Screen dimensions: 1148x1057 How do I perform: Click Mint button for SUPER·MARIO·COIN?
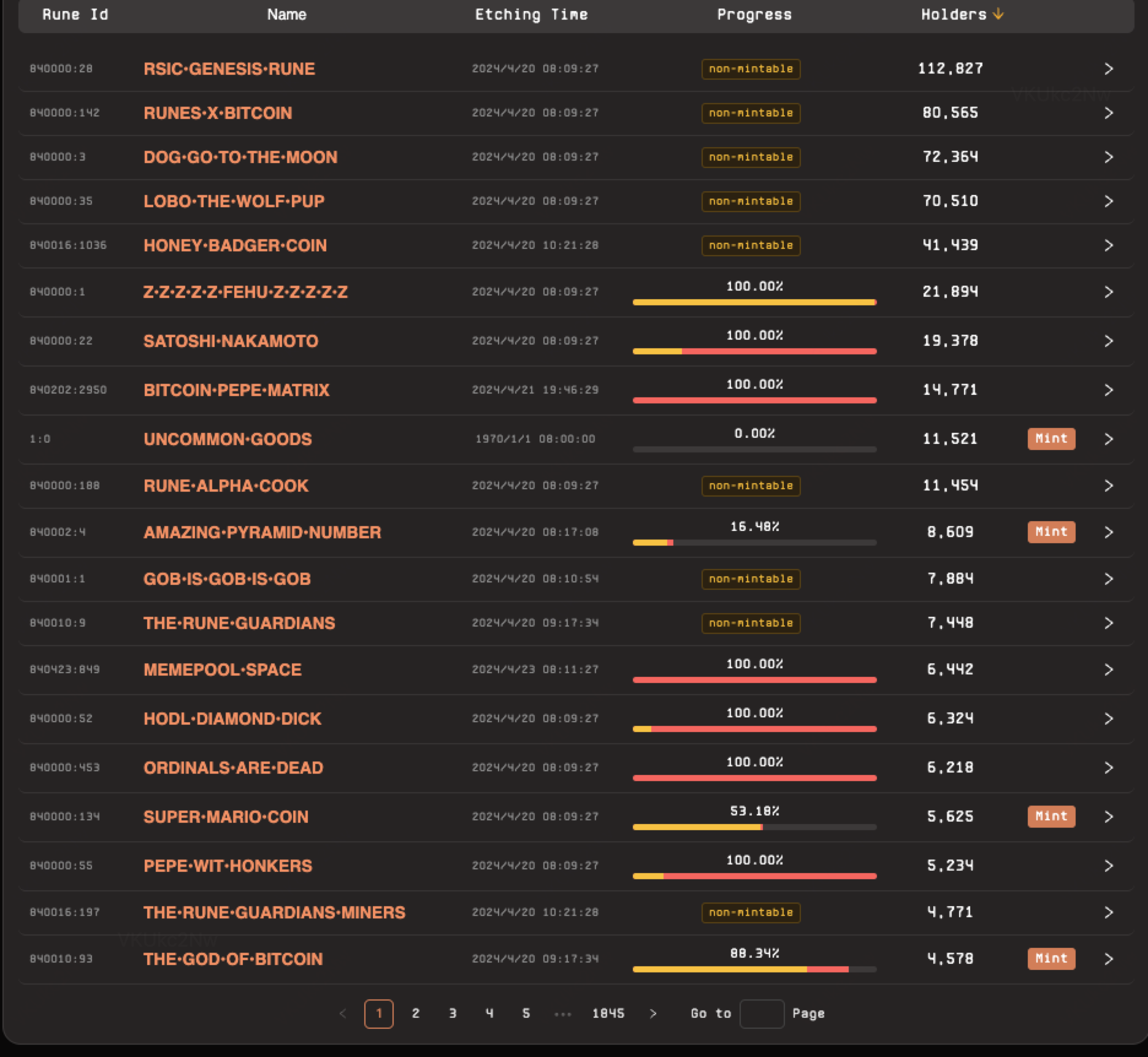pos(1051,817)
